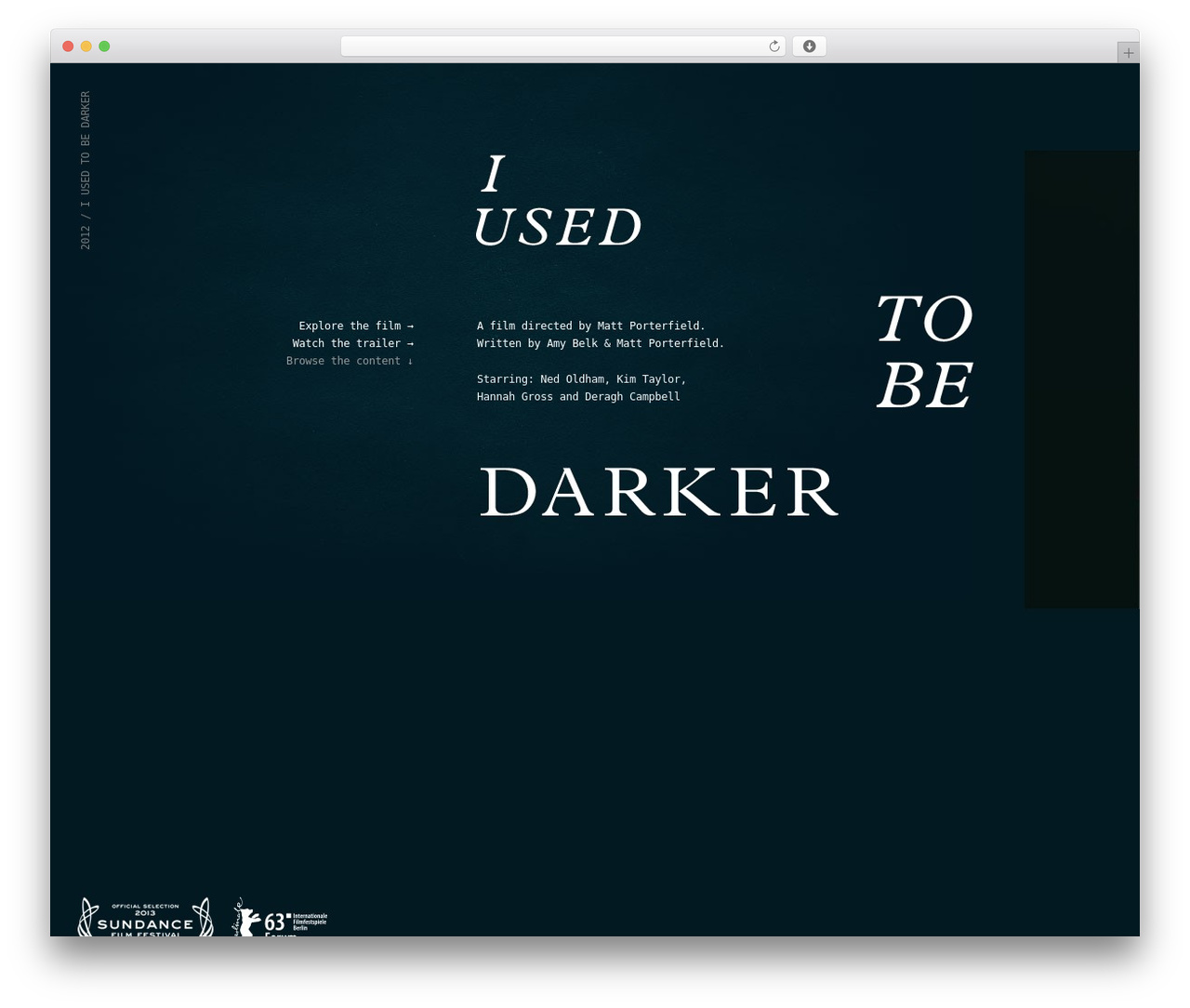
Task: Click the 'DARKER' title word
Action: (x=659, y=492)
